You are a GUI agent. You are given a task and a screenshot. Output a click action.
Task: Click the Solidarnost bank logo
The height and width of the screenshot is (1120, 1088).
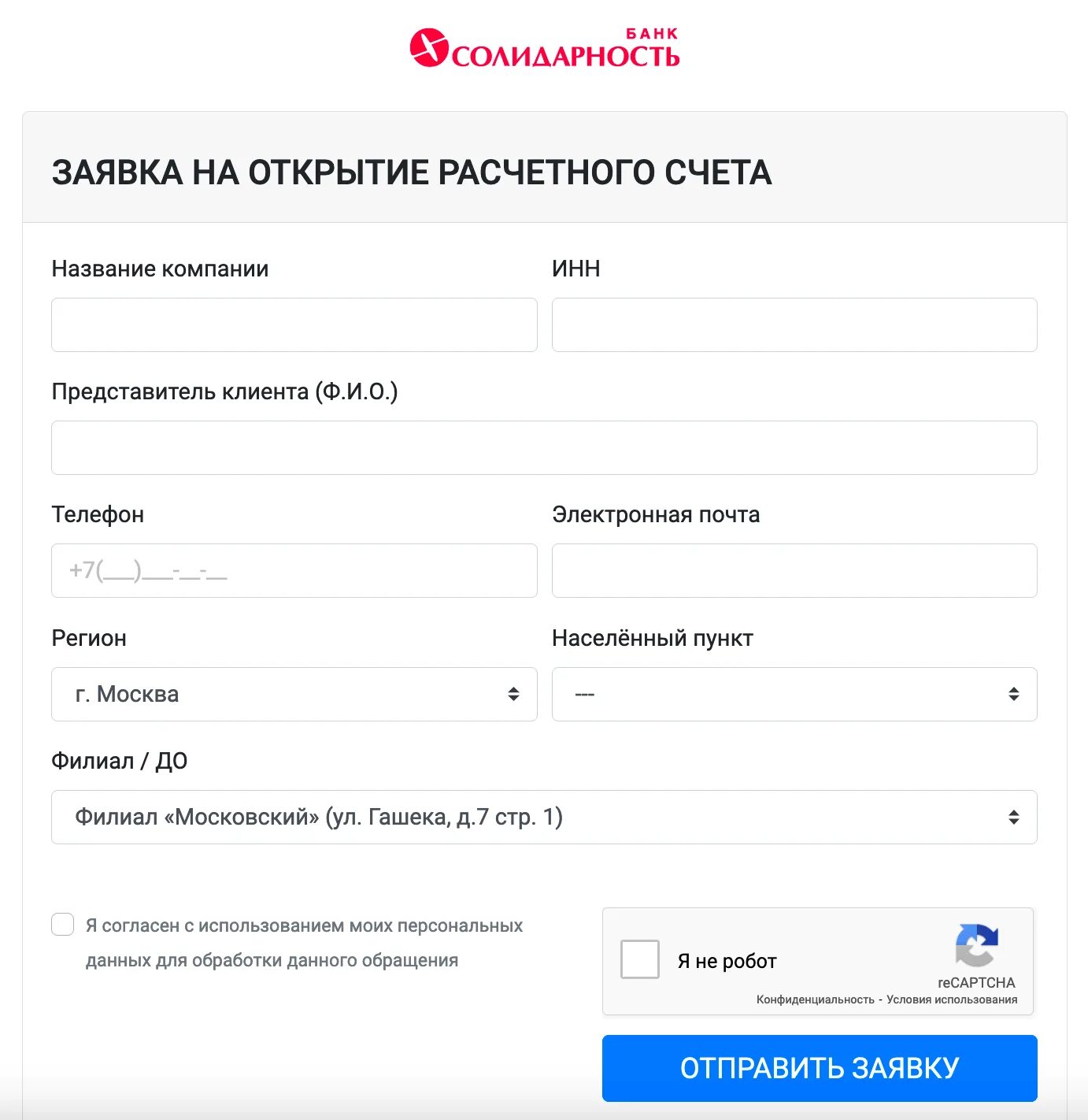coord(544,48)
